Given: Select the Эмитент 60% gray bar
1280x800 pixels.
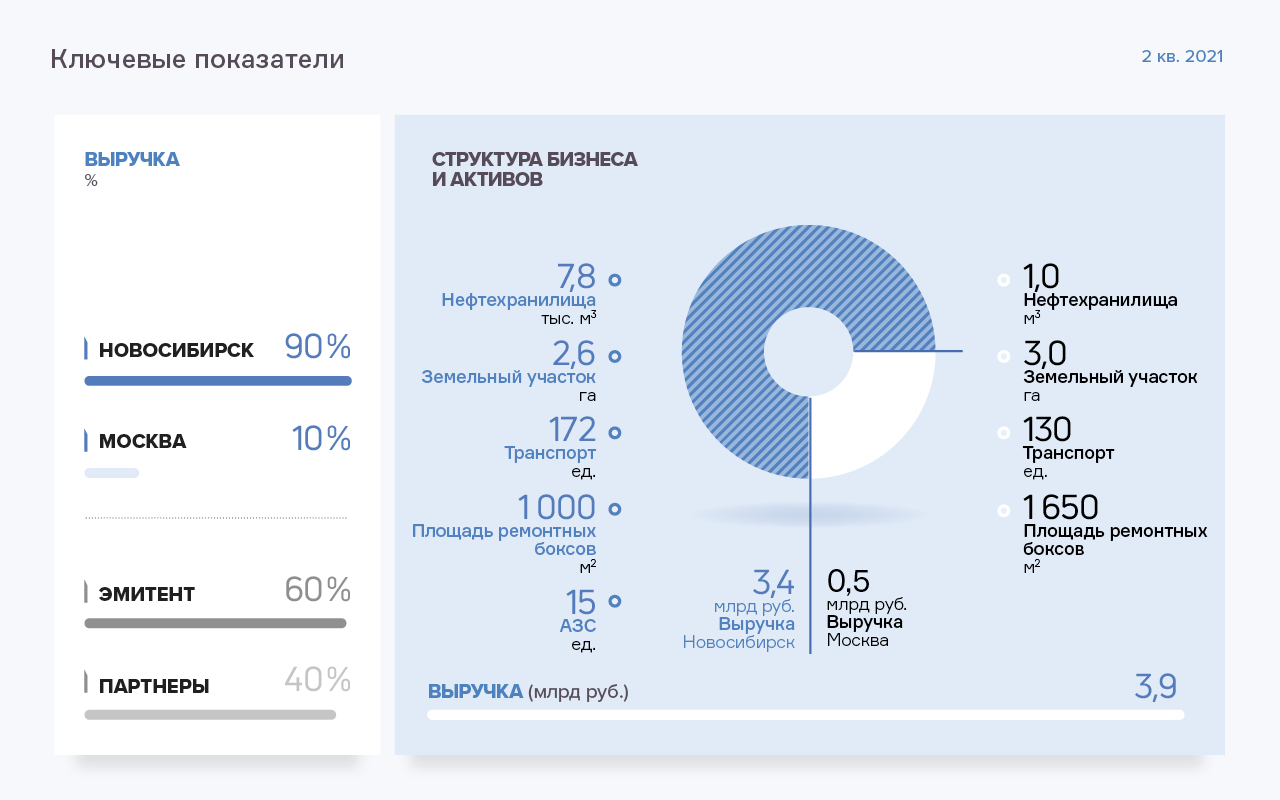Looking at the screenshot, I should click(215, 623).
